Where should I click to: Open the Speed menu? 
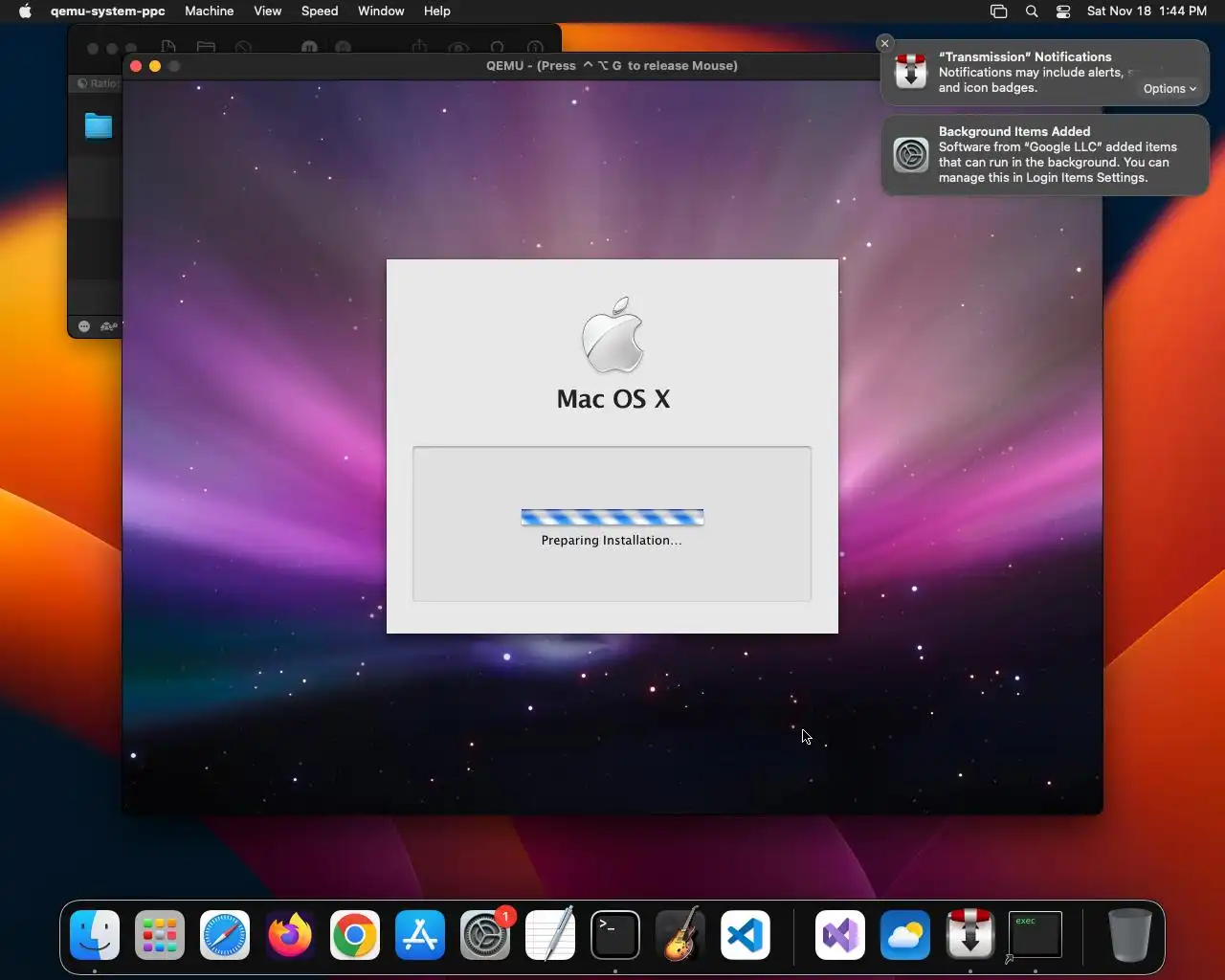[320, 11]
